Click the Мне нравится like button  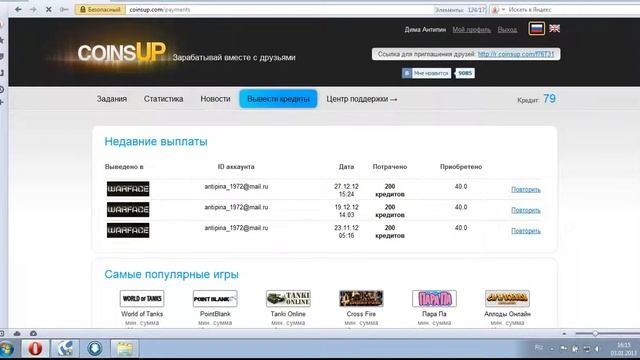pyautogui.click(x=427, y=73)
